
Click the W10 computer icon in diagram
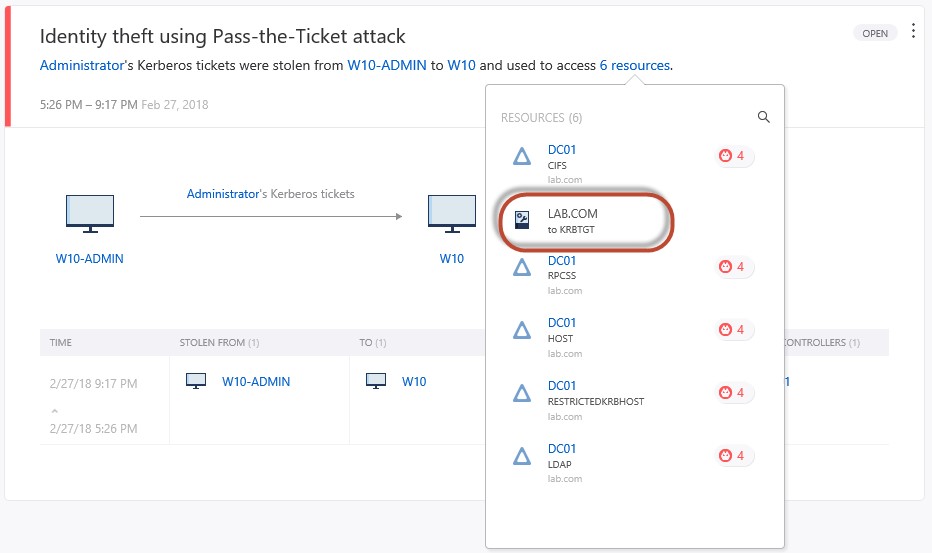tap(452, 214)
